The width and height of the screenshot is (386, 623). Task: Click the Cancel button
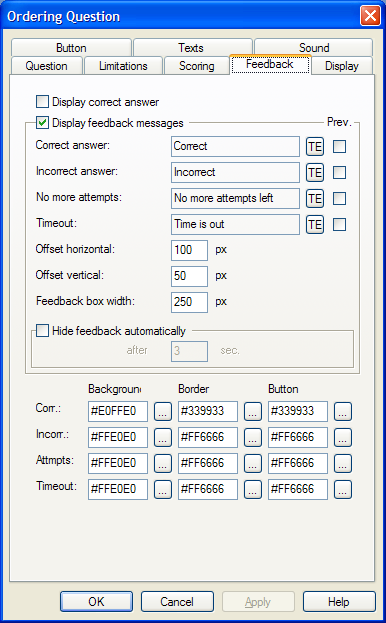(177, 602)
